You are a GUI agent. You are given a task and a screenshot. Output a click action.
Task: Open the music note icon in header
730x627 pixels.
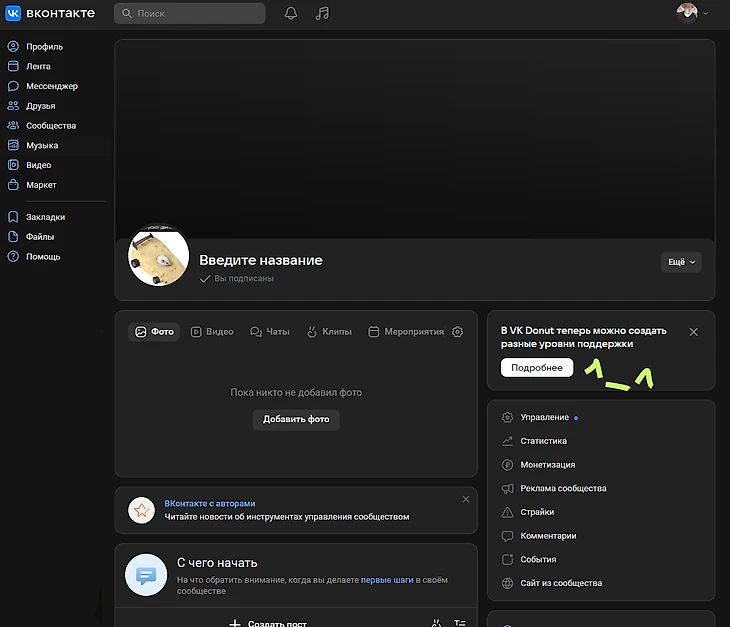click(x=321, y=14)
